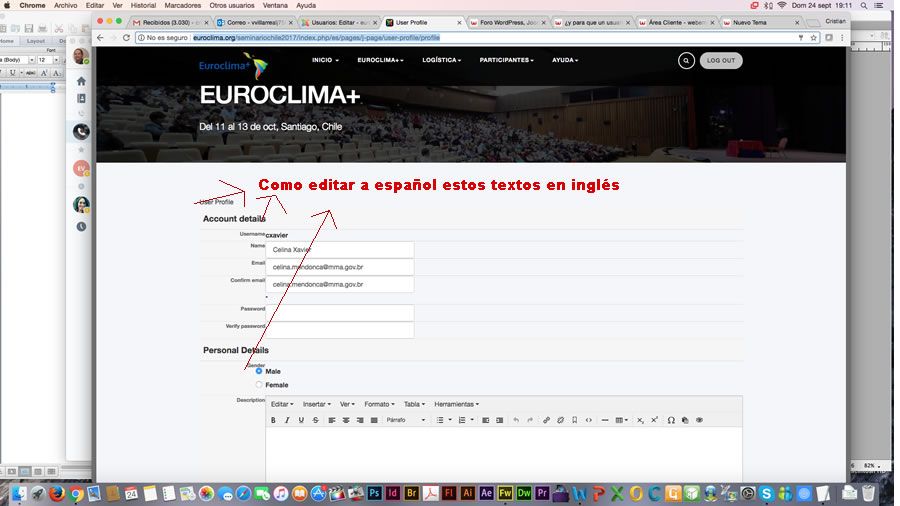Click the Chrome address bar URL
The image size is (900, 506).
[x=316, y=37]
